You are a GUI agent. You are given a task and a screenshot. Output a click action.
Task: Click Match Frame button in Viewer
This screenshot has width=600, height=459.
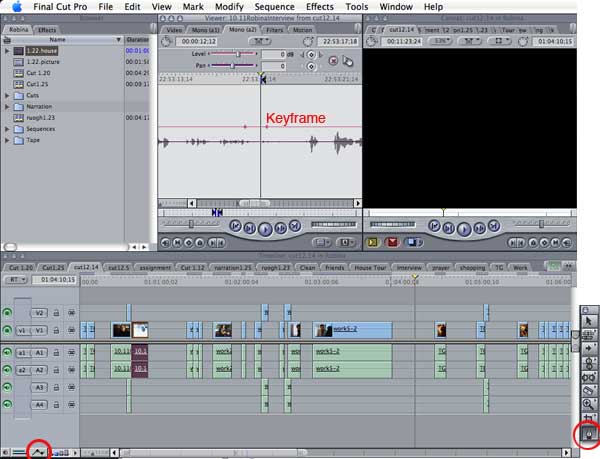coord(166,243)
